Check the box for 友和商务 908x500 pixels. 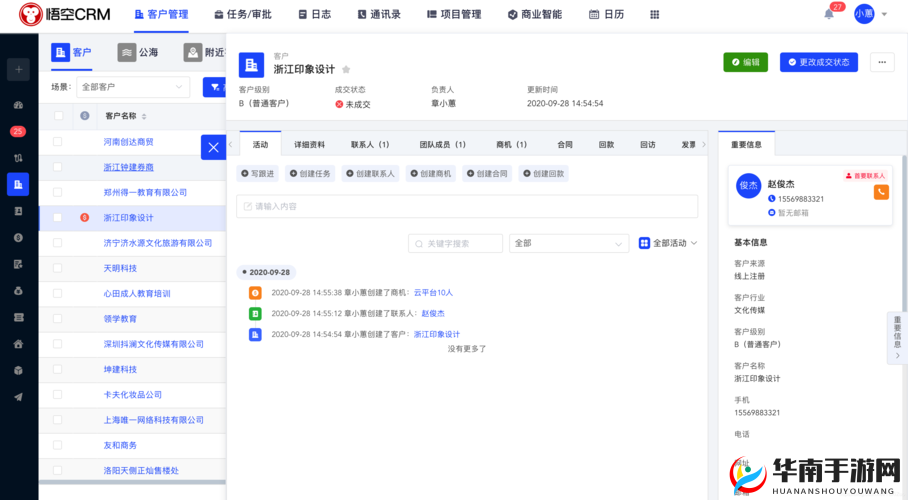pyautogui.click(x=57, y=445)
